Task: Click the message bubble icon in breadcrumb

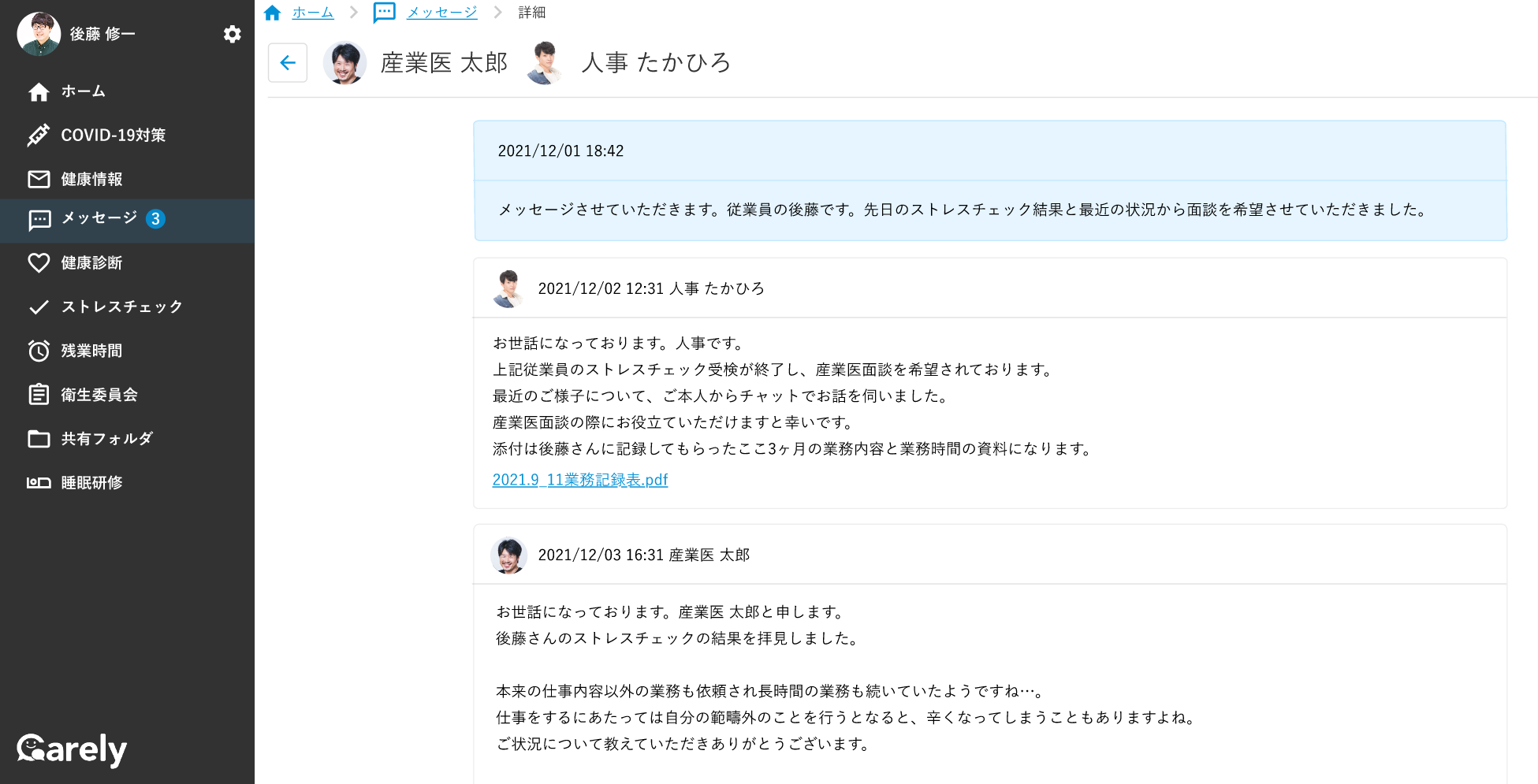Action: click(384, 13)
